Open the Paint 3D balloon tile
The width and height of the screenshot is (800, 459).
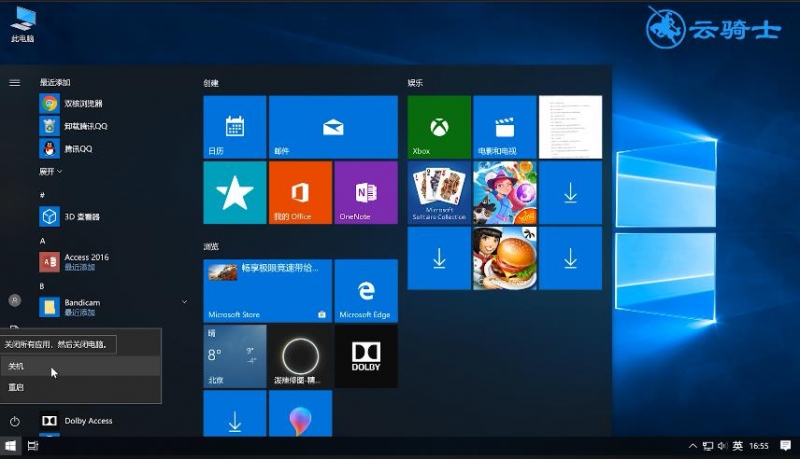[301, 414]
